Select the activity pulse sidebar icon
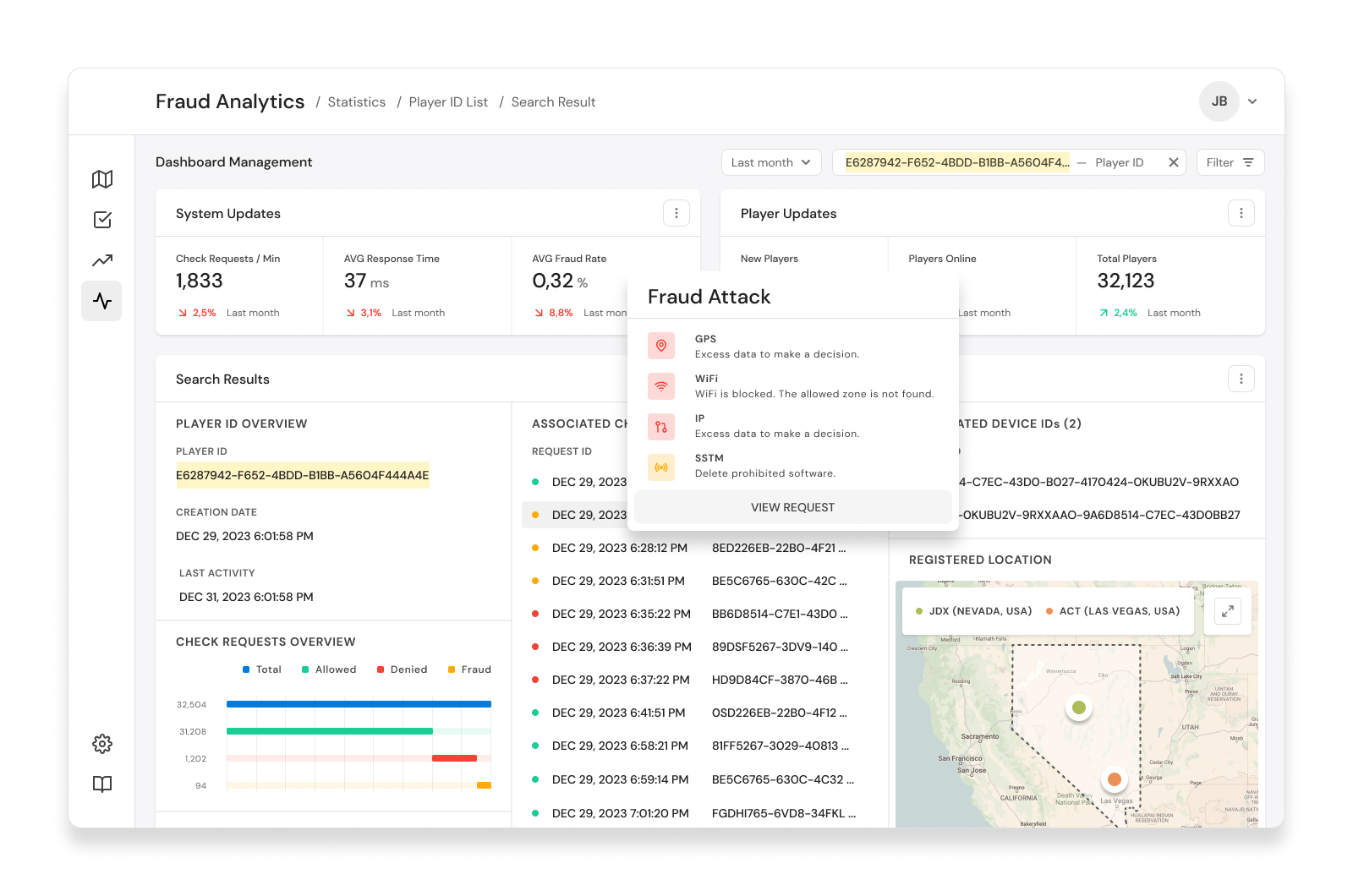Viewport: 1353px width, 896px height. (101, 301)
